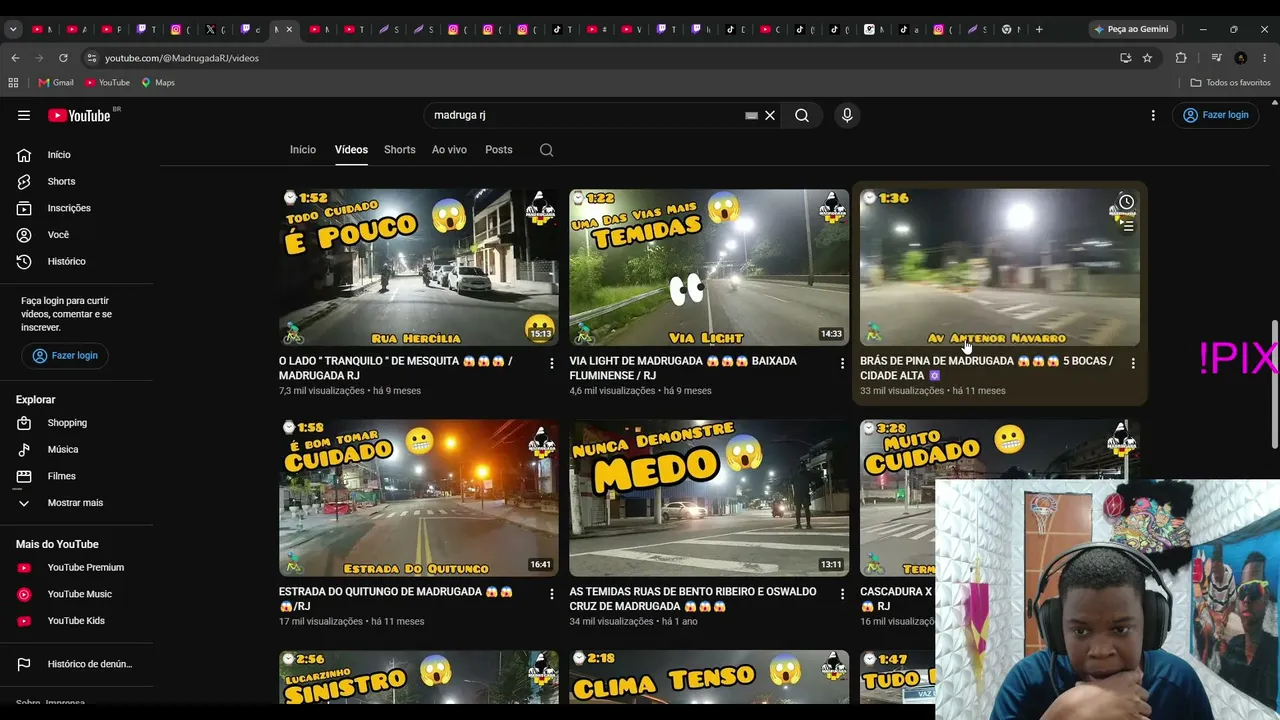Open the channel's Posts tab
Image resolution: width=1280 pixels, height=720 pixels.
(x=499, y=150)
